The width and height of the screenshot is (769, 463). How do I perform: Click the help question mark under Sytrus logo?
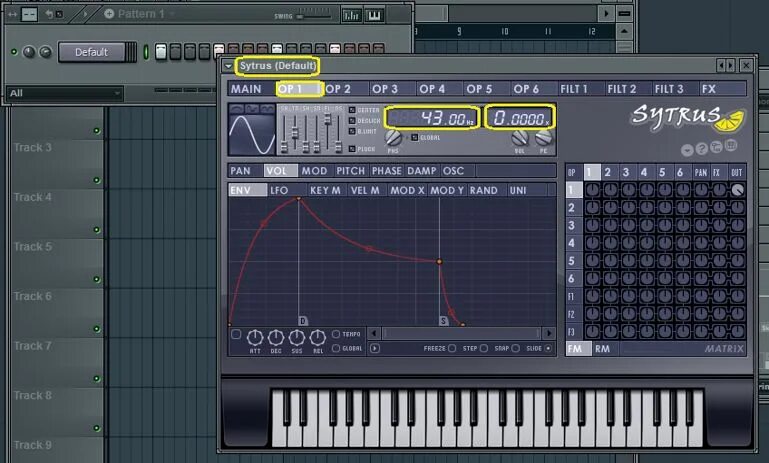pyautogui.click(x=702, y=149)
